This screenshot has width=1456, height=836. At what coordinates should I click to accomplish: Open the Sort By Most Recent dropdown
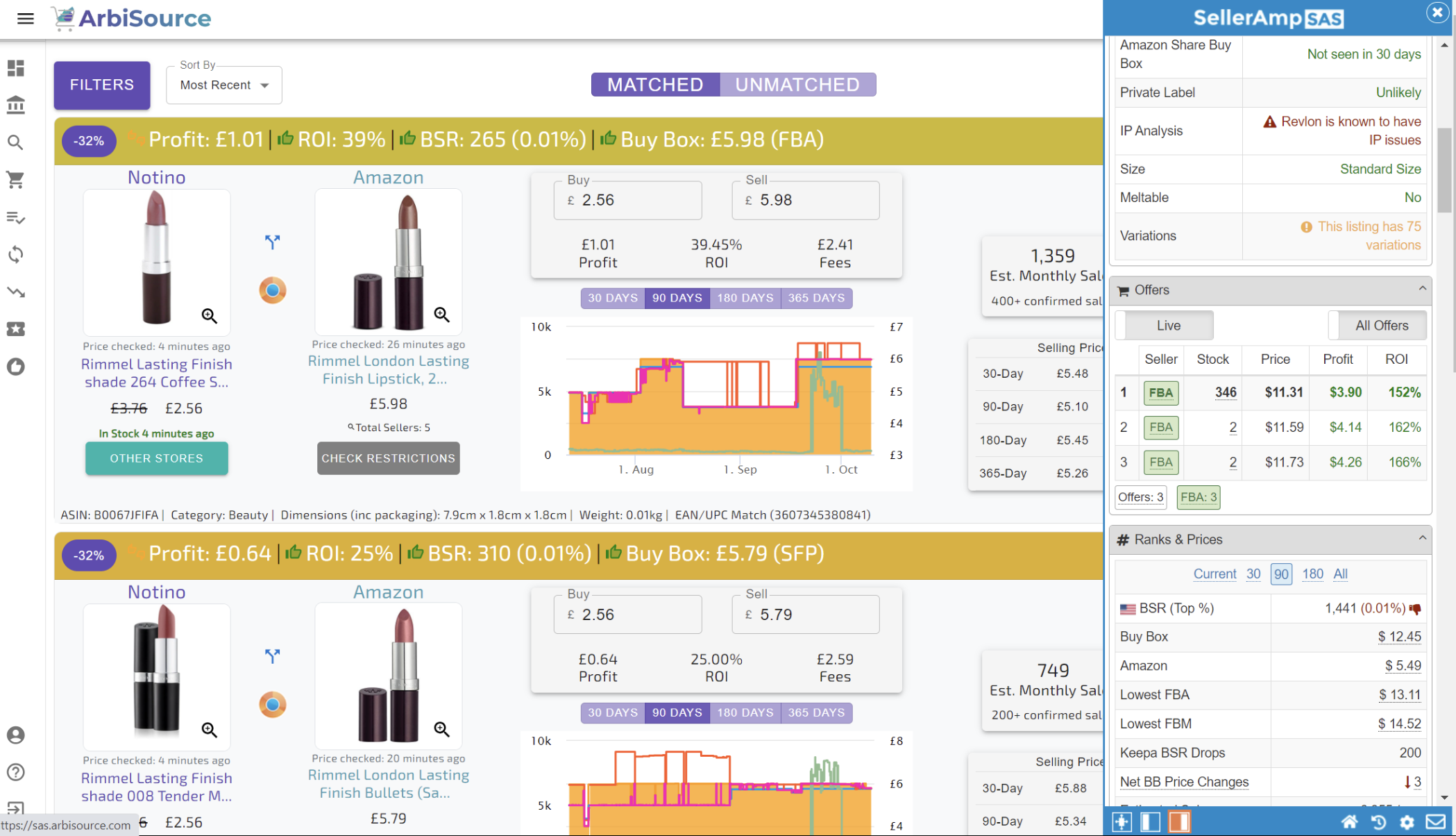click(224, 85)
